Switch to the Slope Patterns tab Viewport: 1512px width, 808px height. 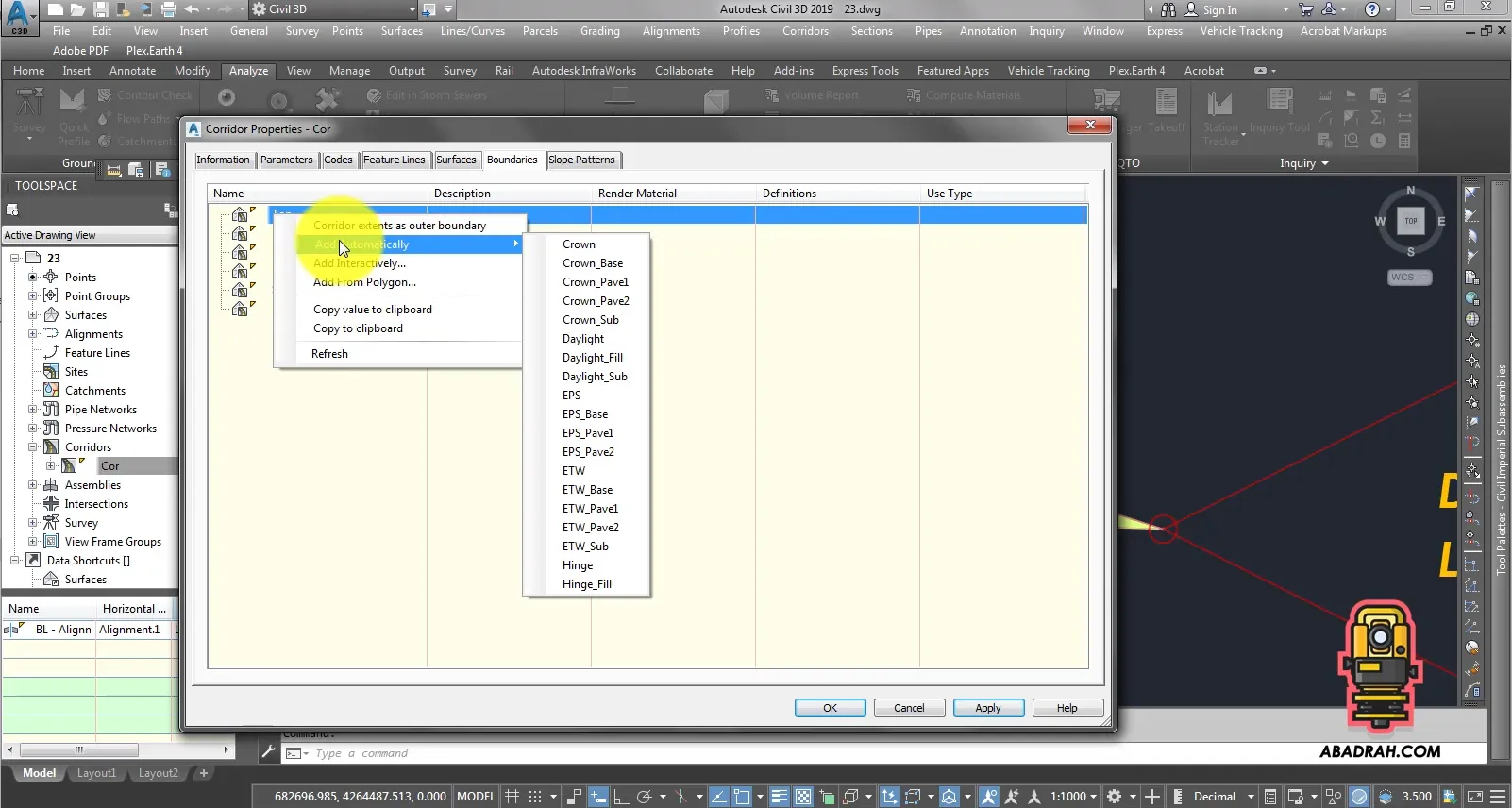pos(581,160)
